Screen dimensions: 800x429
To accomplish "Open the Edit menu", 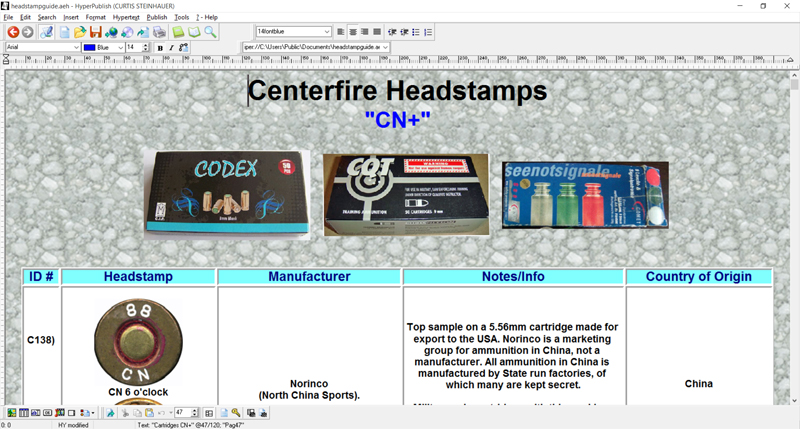I will click(26, 17).
